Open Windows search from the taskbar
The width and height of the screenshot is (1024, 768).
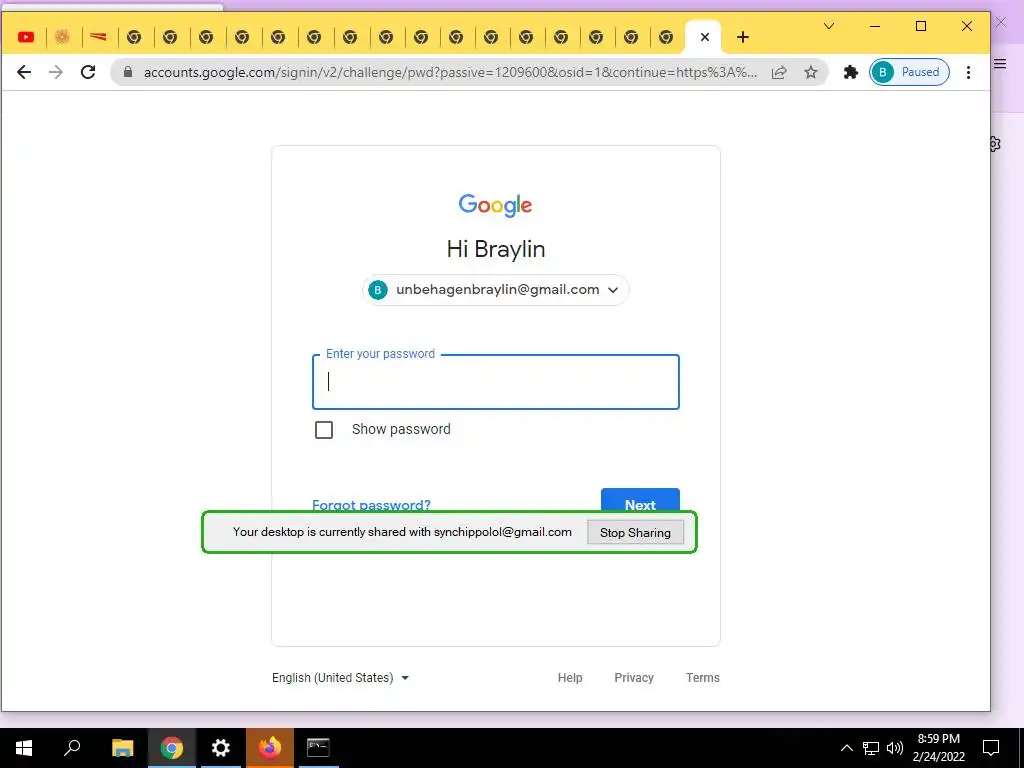[72, 748]
